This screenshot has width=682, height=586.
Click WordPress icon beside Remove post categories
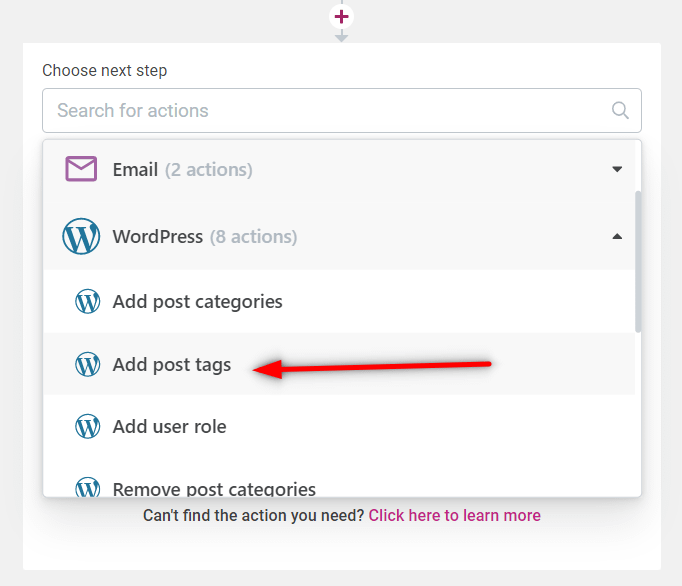coord(87,487)
